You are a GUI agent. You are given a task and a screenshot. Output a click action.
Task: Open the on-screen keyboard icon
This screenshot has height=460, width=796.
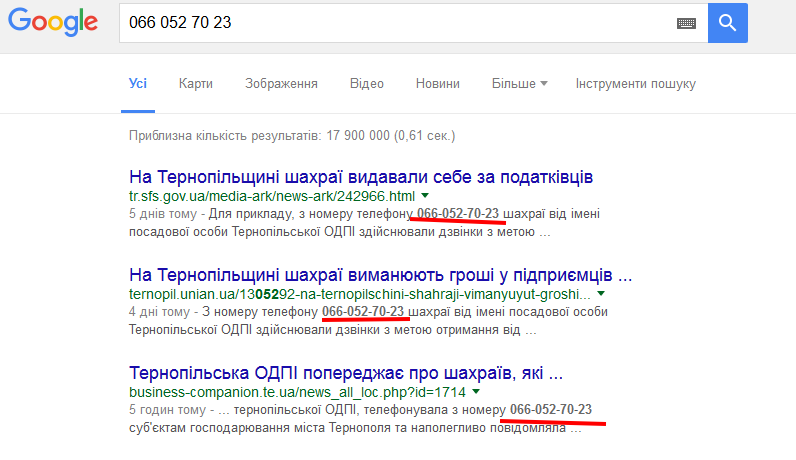pyautogui.click(x=686, y=23)
